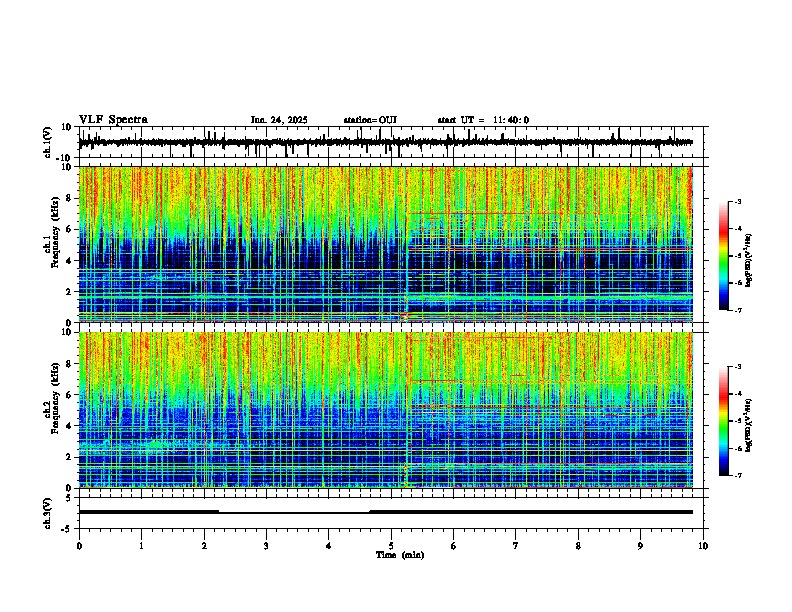Image resolution: width=792 pixels, height=612 pixels.
Task: Click the "-7" tick on lower colorbar
Action: pos(737,475)
